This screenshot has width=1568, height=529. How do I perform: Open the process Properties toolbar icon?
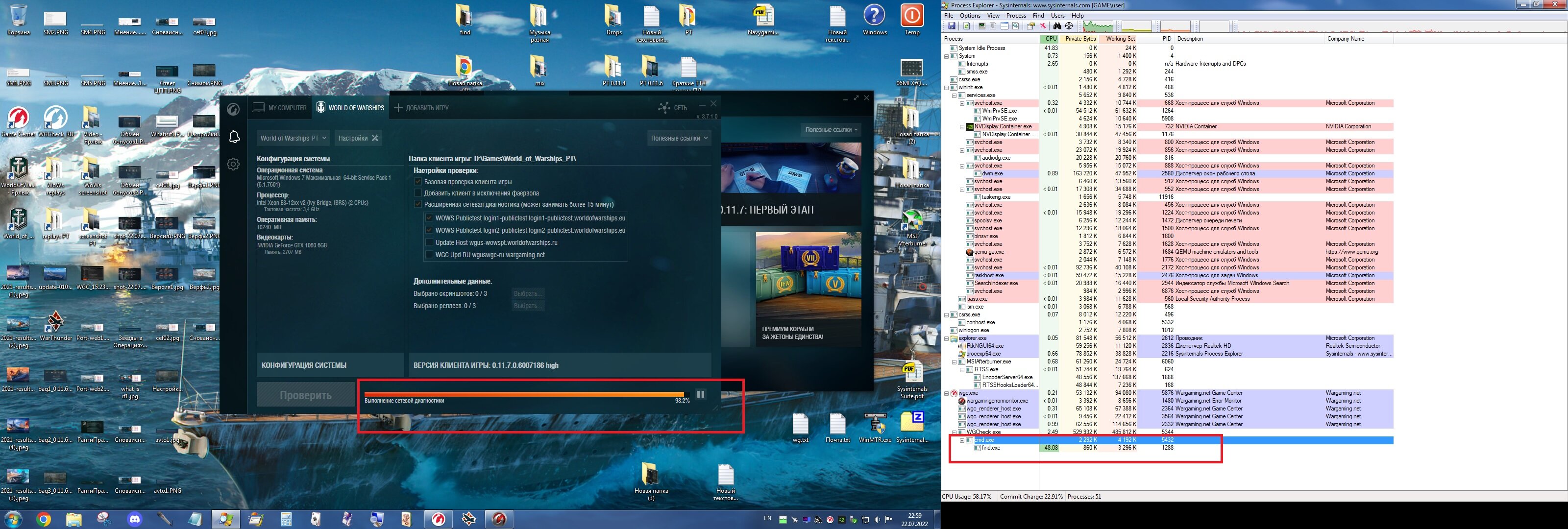pyautogui.click(x=1030, y=26)
